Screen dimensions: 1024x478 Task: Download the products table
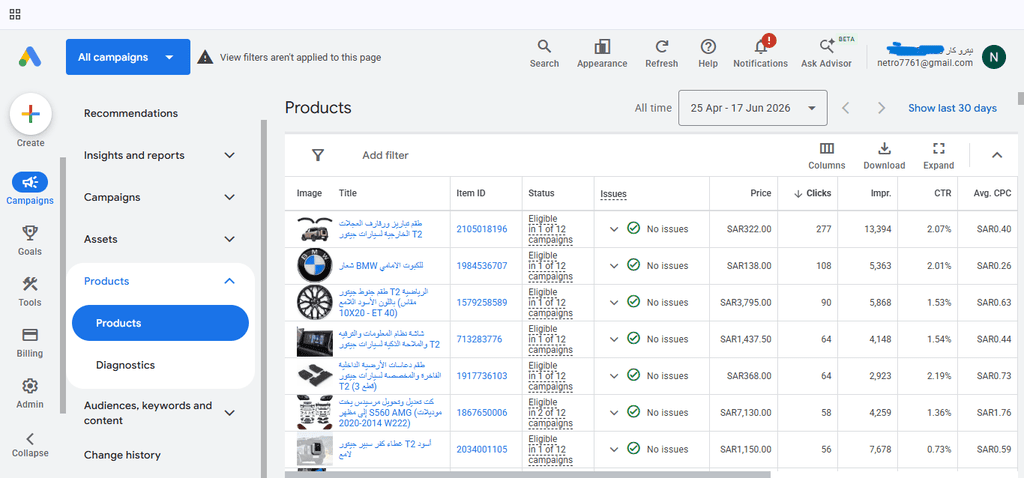884,155
